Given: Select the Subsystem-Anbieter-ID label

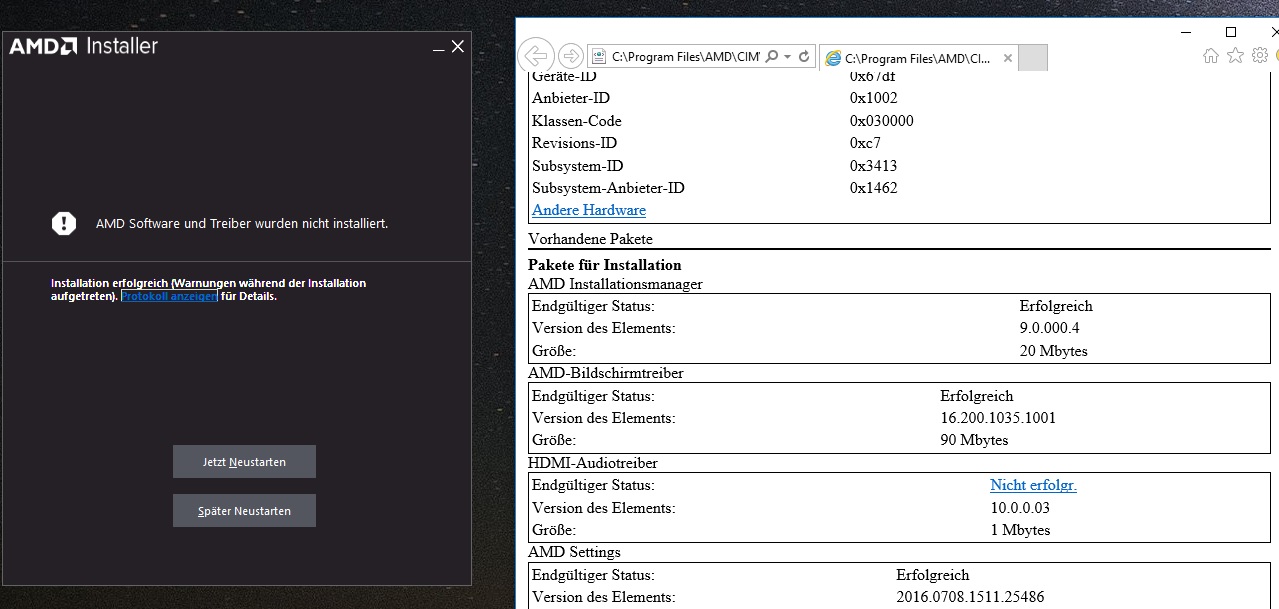Looking at the screenshot, I should (x=608, y=188).
